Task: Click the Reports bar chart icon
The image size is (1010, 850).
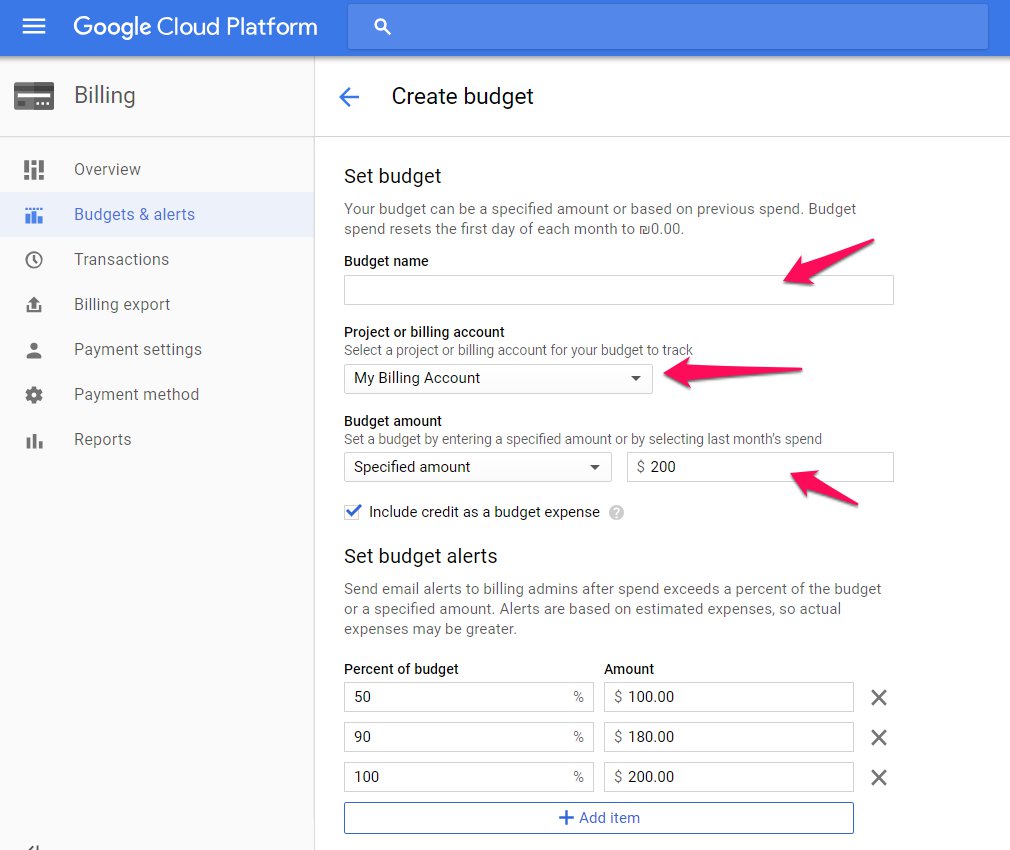Action: (34, 440)
